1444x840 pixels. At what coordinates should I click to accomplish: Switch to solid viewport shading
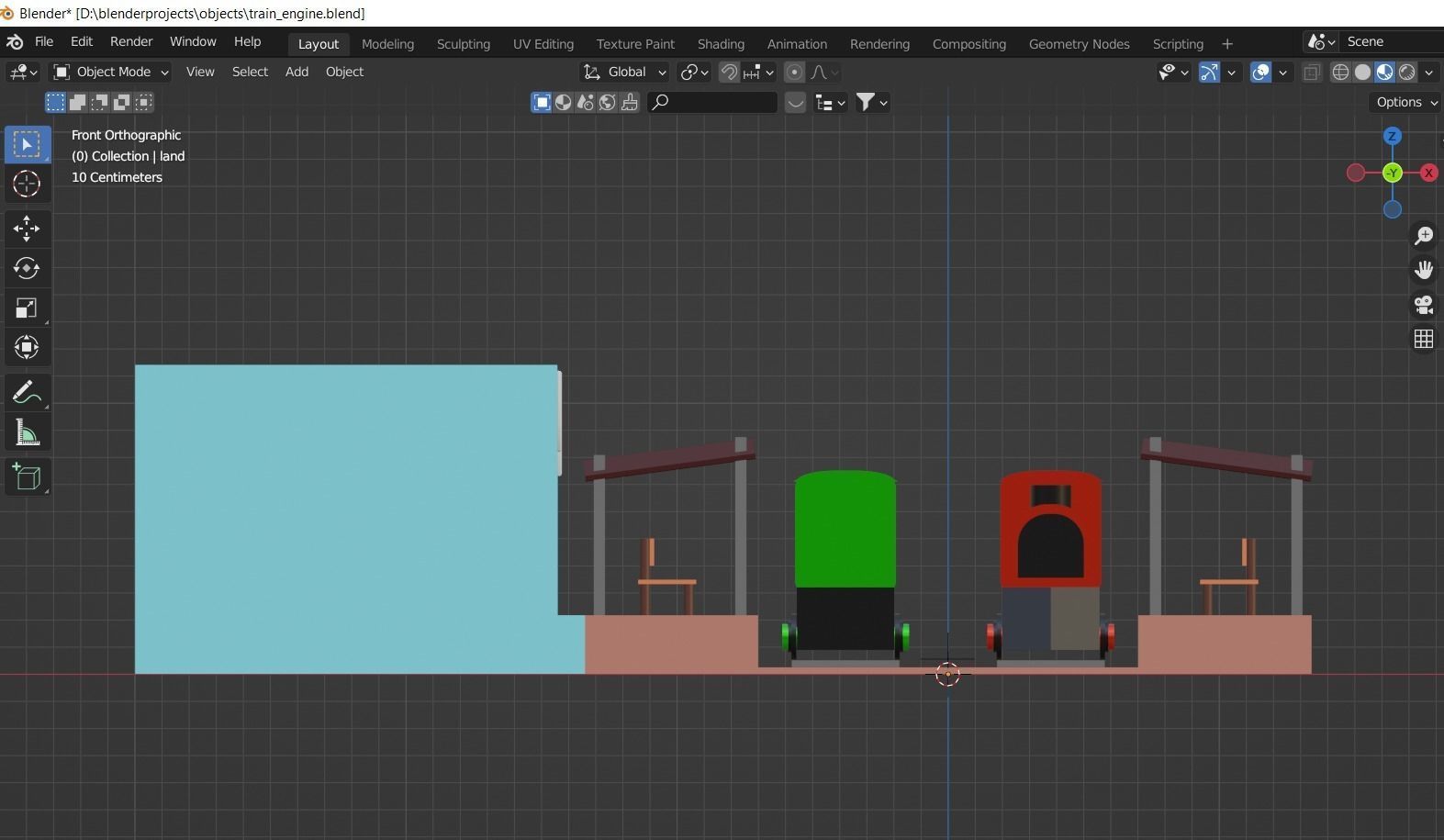tap(1362, 72)
